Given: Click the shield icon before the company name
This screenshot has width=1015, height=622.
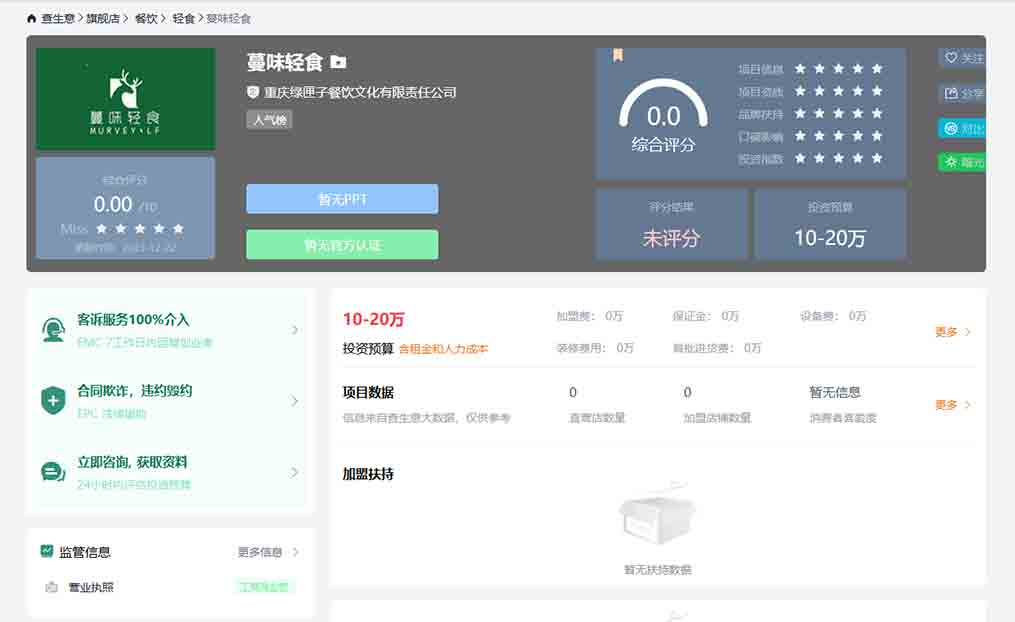Looking at the screenshot, I should [x=253, y=92].
